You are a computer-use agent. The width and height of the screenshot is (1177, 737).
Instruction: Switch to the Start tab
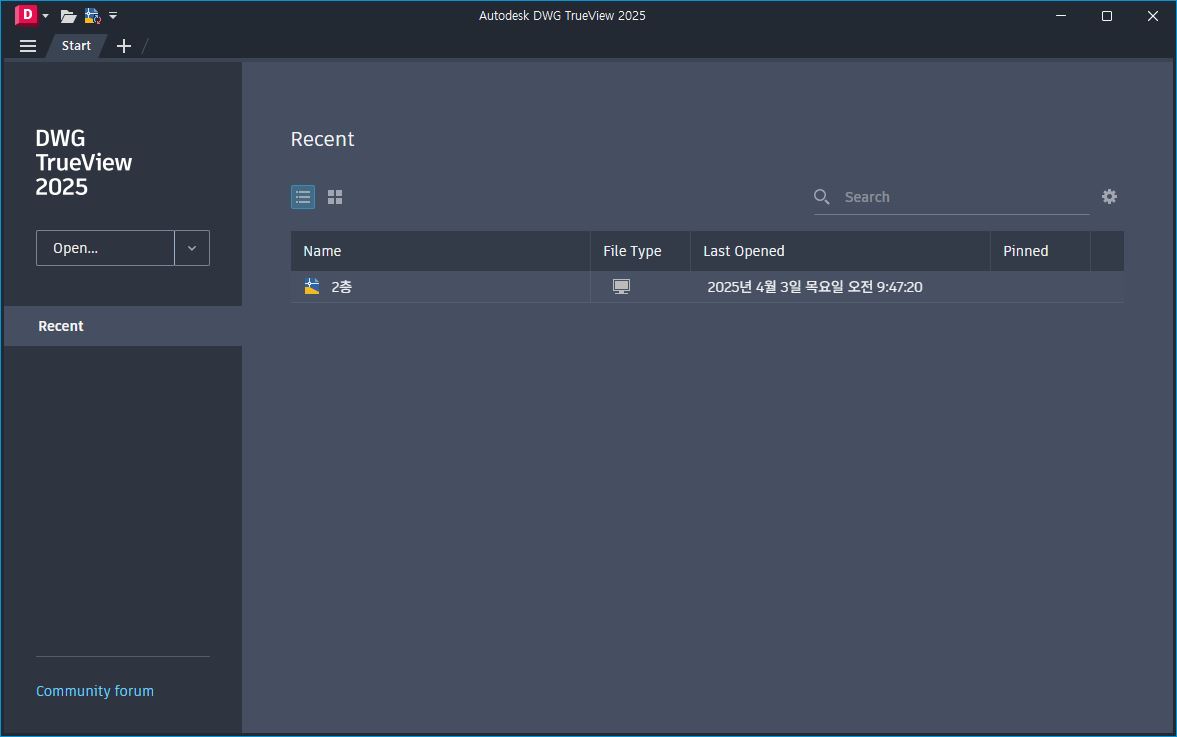[x=76, y=46]
